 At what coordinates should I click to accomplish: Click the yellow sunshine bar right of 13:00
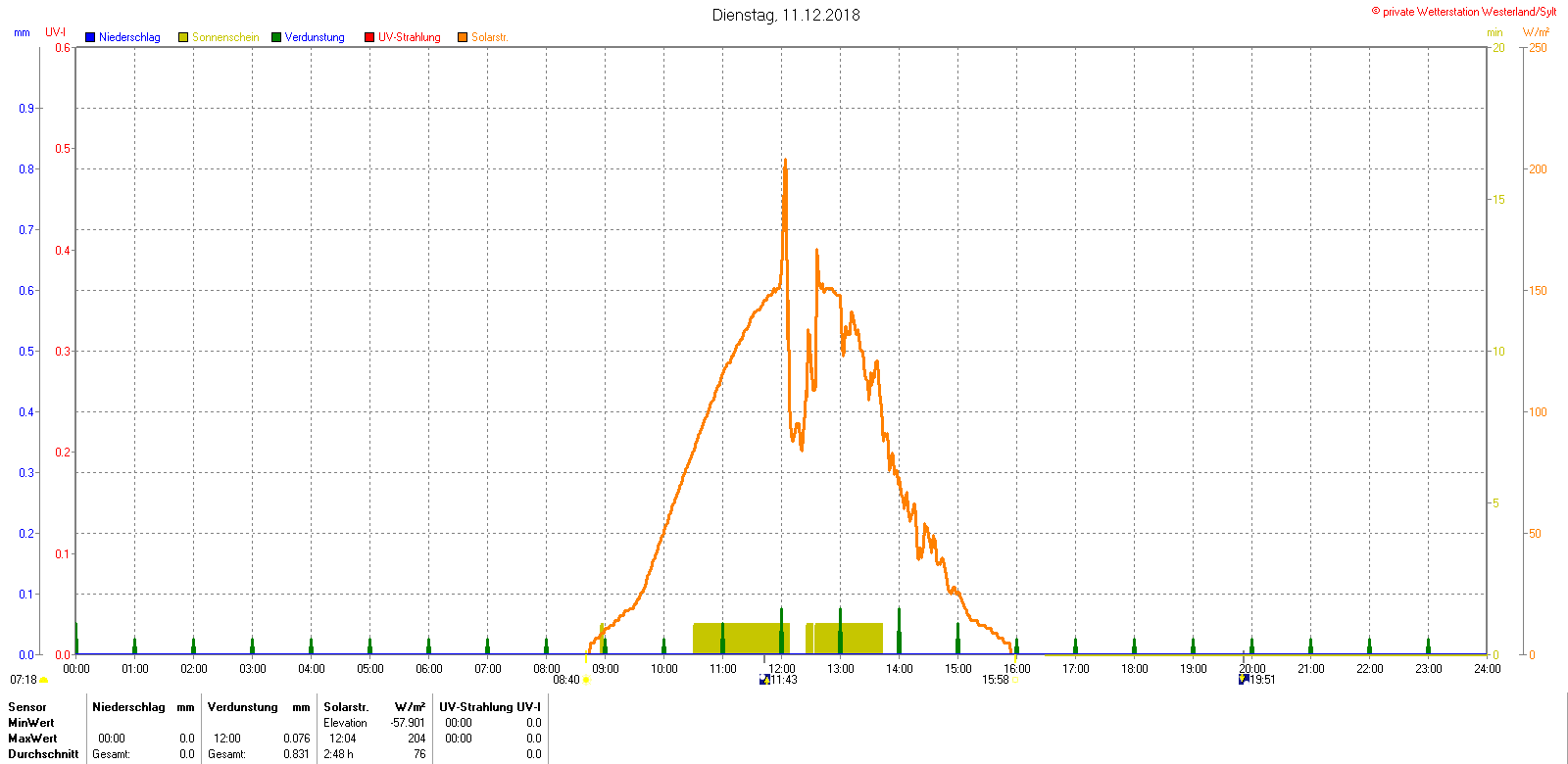coord(849,639)
